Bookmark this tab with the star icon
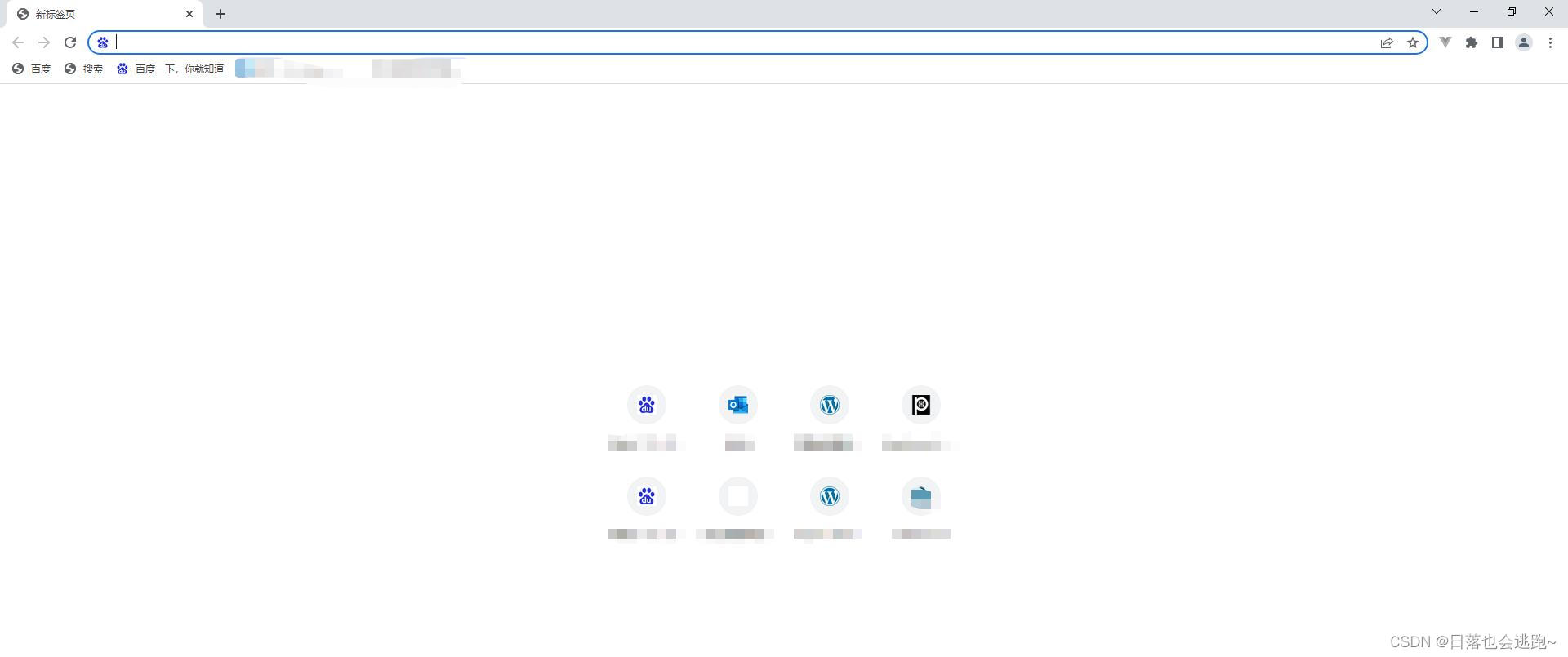Viewport: 1568px width, 657px height. [1413, 42]
